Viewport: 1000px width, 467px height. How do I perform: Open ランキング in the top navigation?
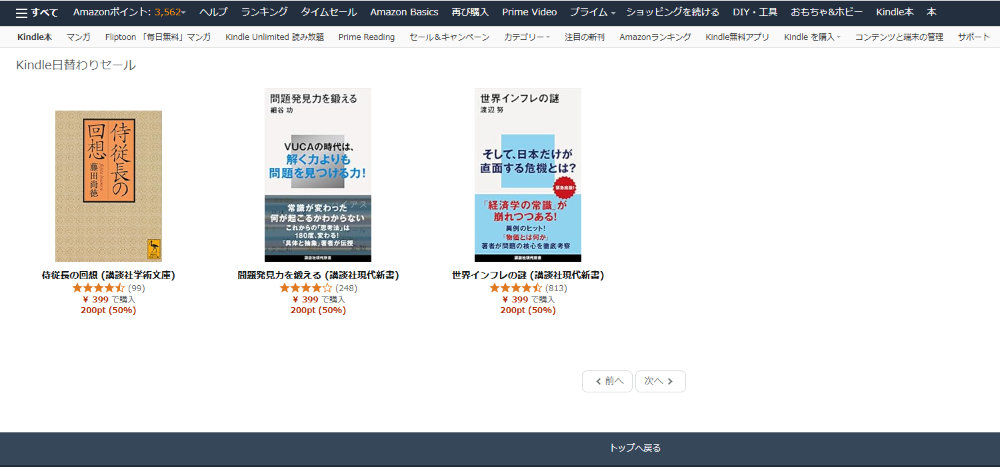click(x=264, y=12)
